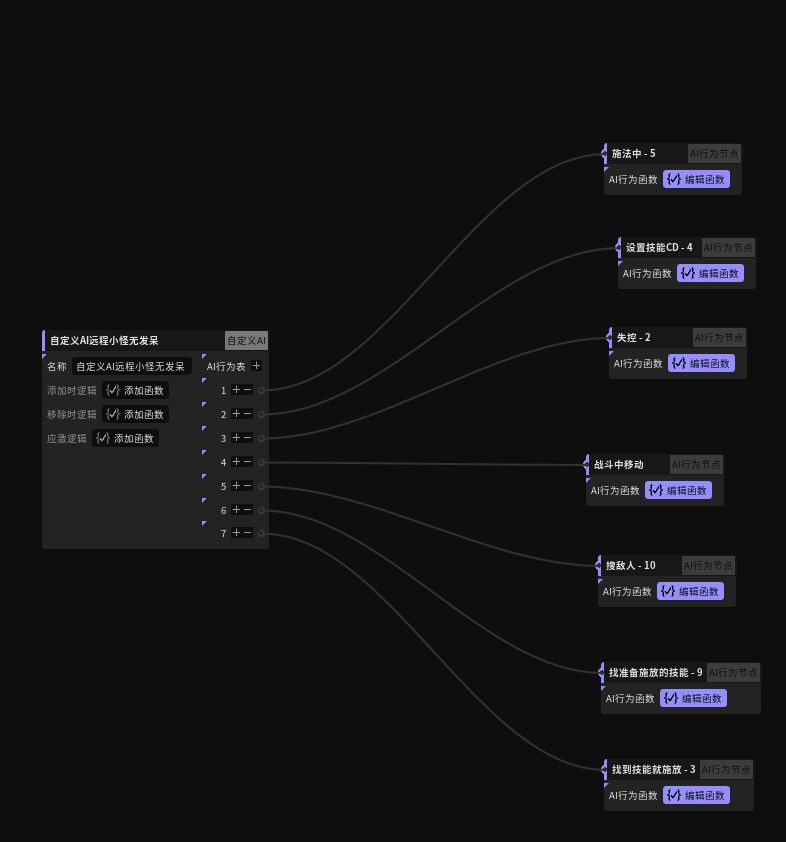Click the 自定义AI type tag
The width and height of the screenshot is (786, 842).
pos(246,340)
